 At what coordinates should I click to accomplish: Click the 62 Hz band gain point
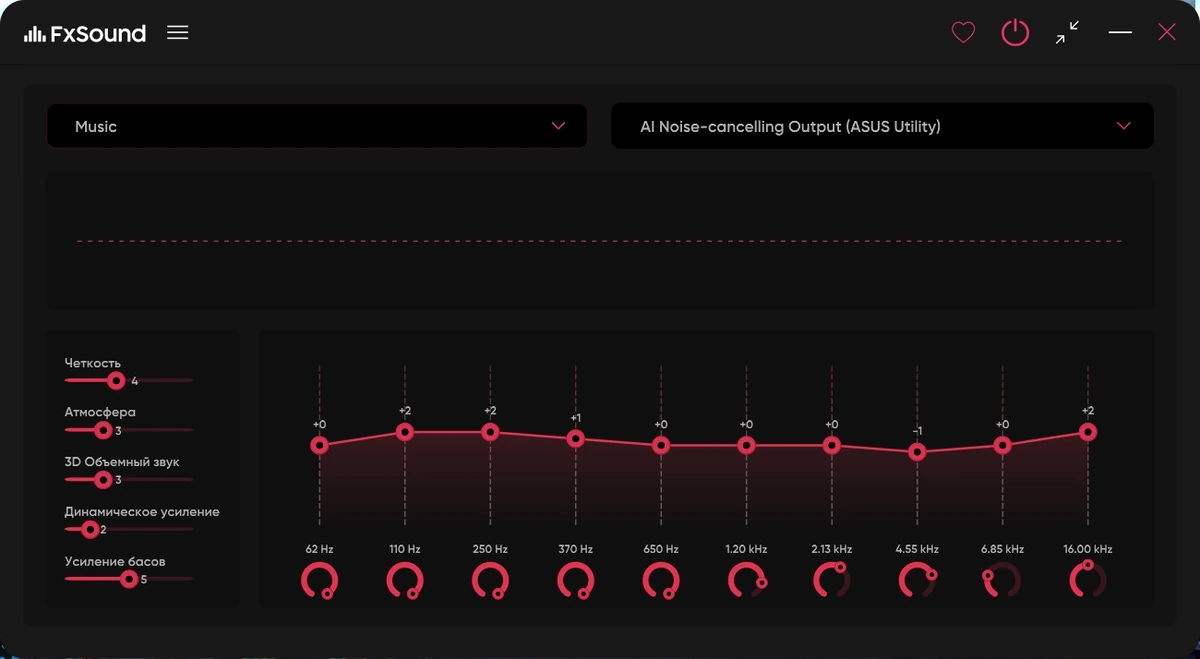coord(319,445)
